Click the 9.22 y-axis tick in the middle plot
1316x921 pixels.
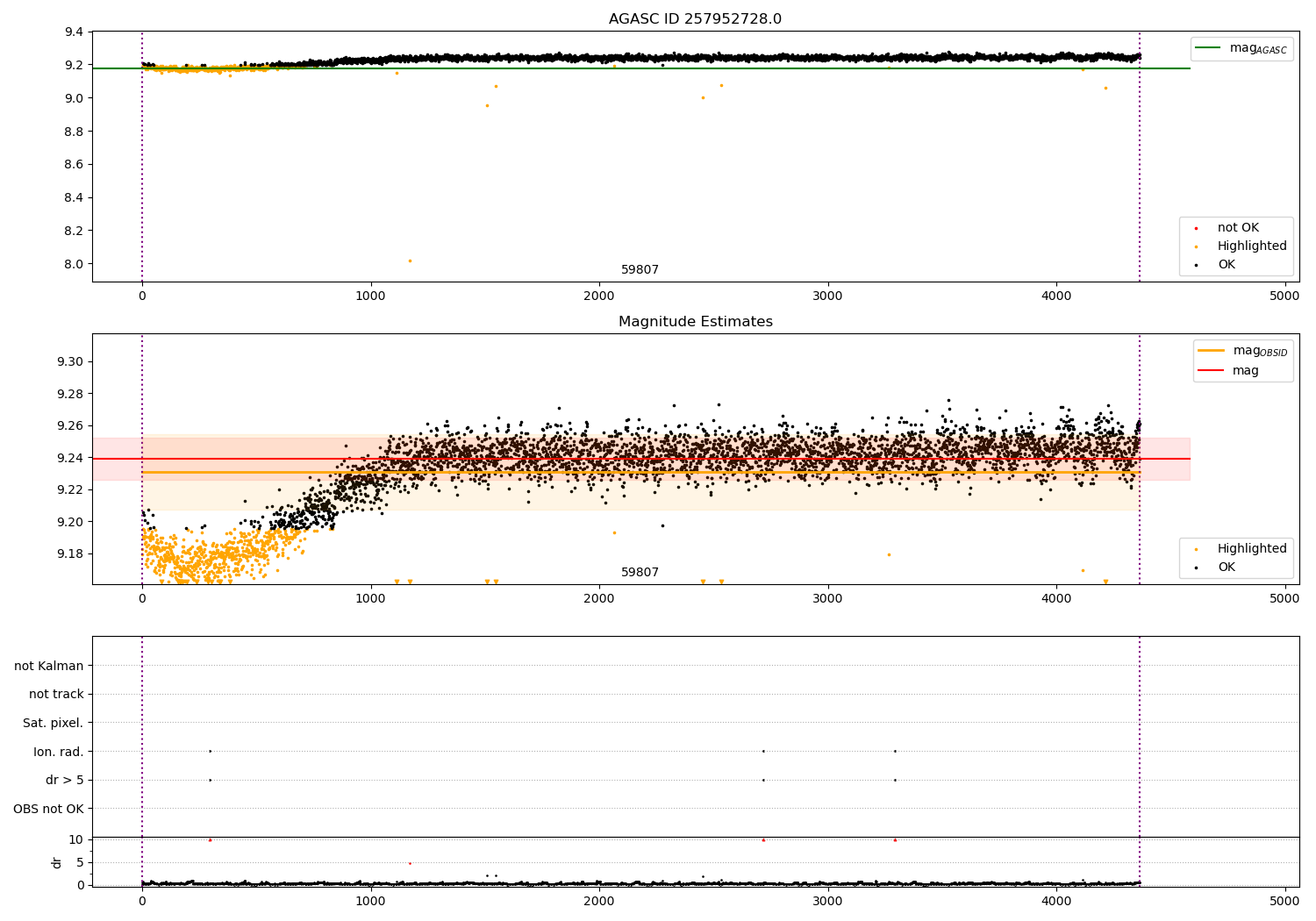[71, 489]
